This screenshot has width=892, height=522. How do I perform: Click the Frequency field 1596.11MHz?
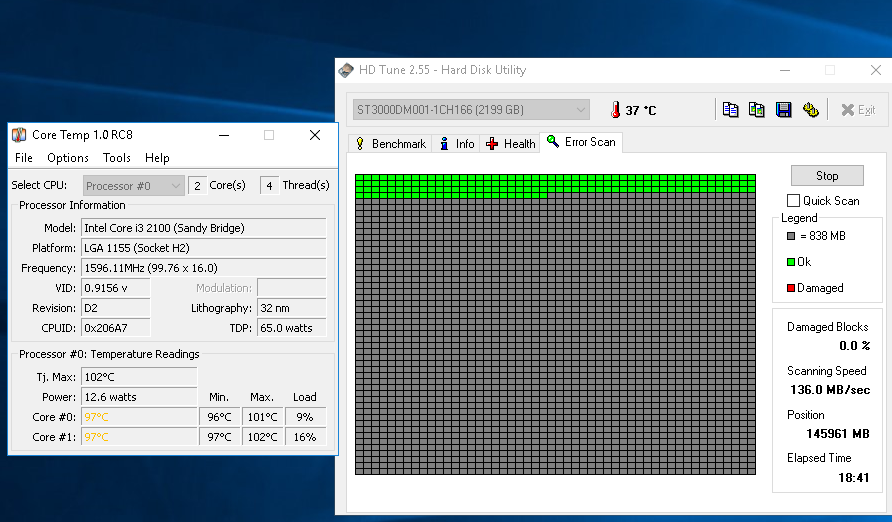204,268
